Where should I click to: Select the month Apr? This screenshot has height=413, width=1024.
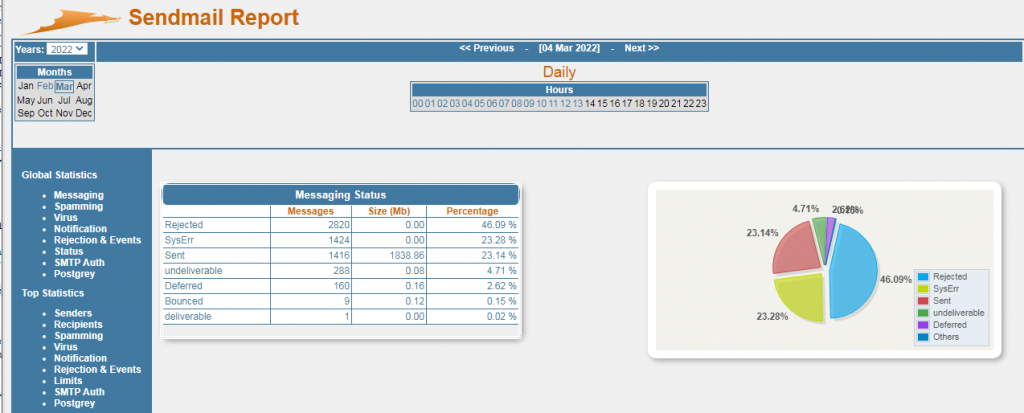pos(84,86)
